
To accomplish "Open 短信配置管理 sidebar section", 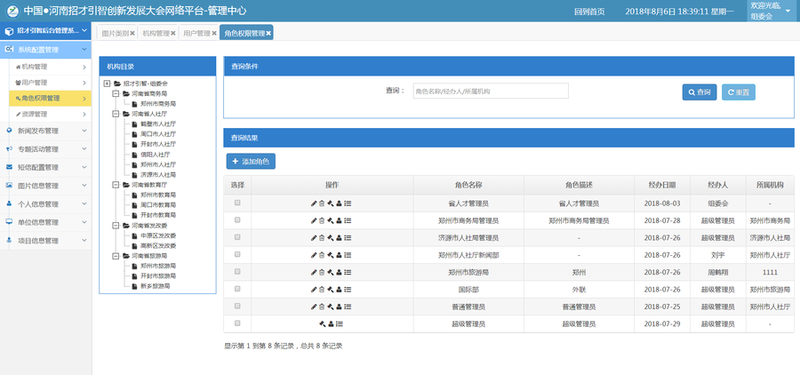I will [45, 168].
